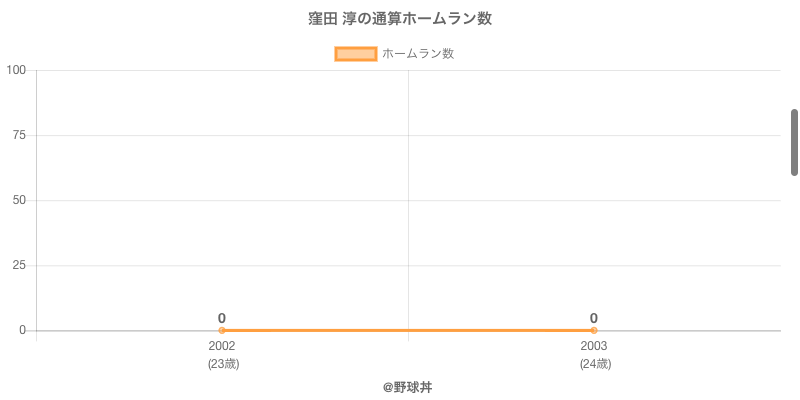Click the 25 y-axis tick label

point(19,265)
